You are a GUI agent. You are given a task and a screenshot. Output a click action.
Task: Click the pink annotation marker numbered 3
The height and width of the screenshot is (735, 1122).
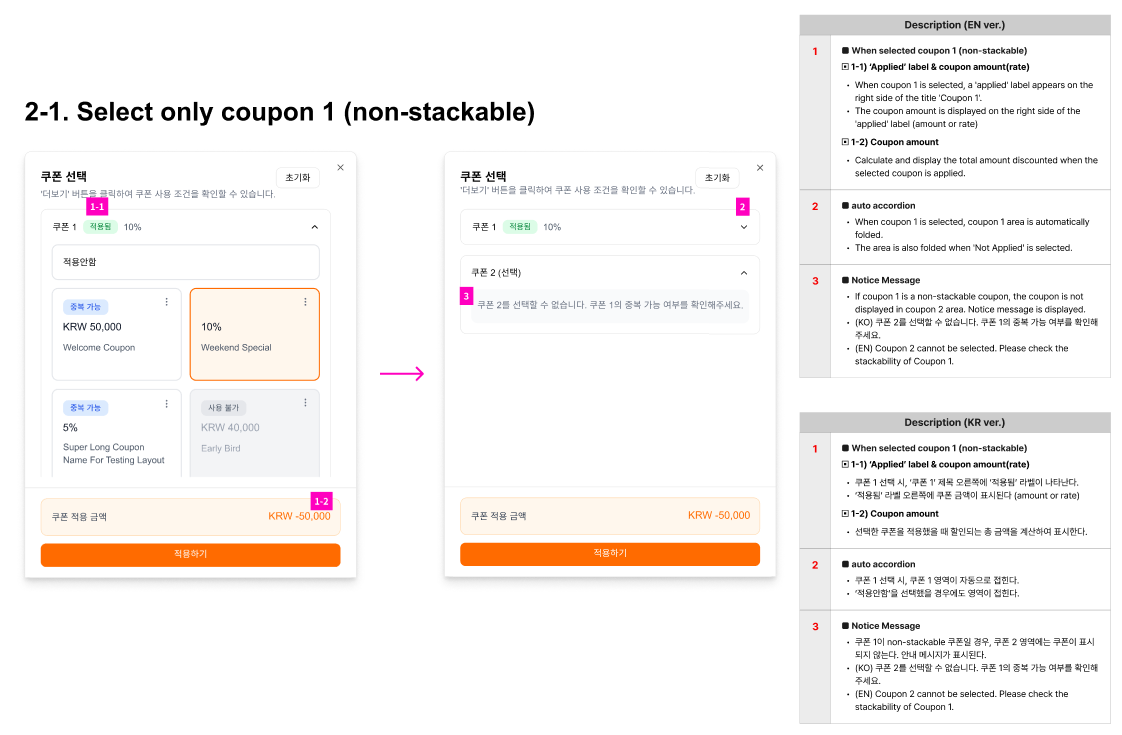click(x=466, y=296)
